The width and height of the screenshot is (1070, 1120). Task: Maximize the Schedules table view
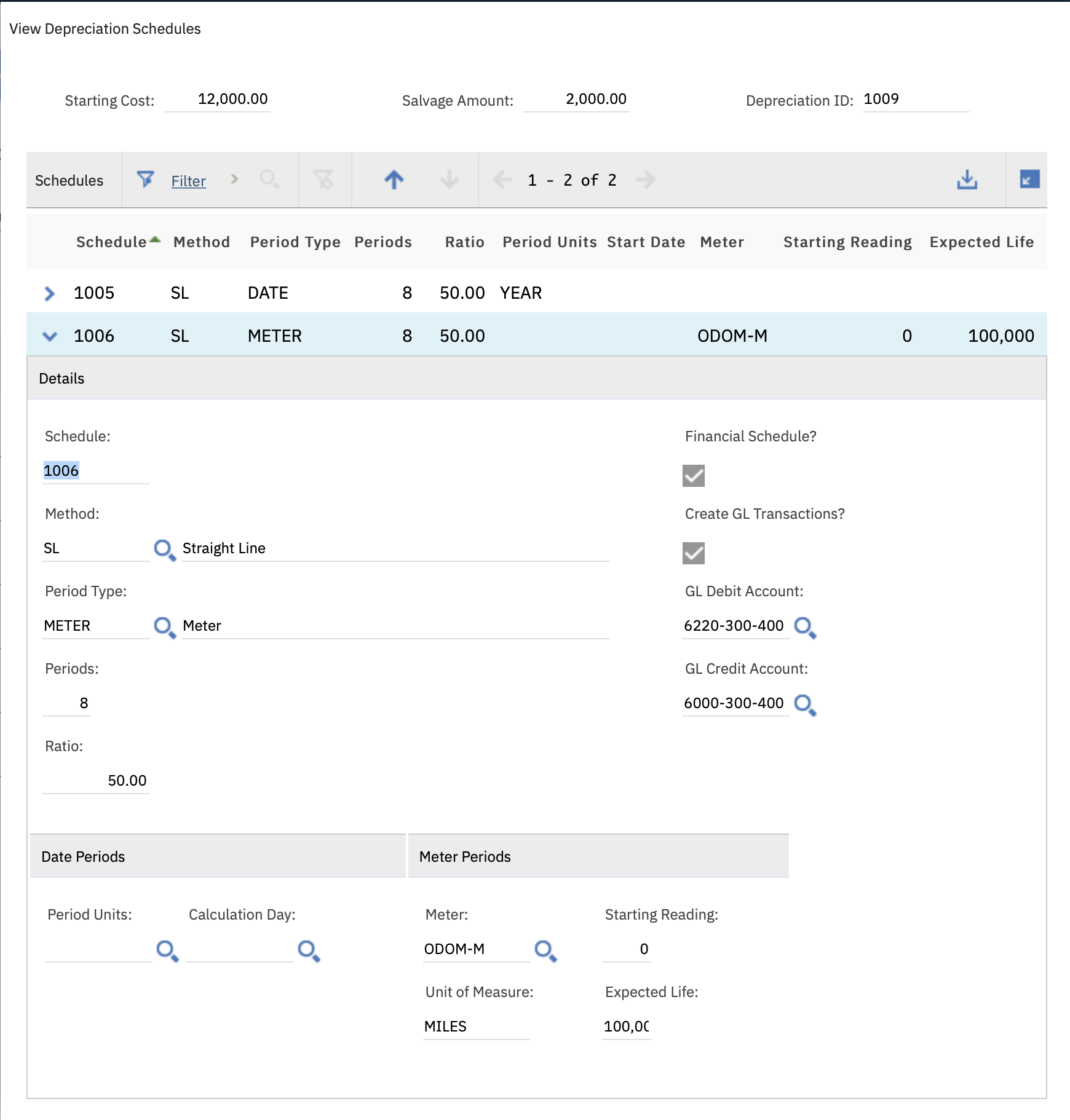1030,179
